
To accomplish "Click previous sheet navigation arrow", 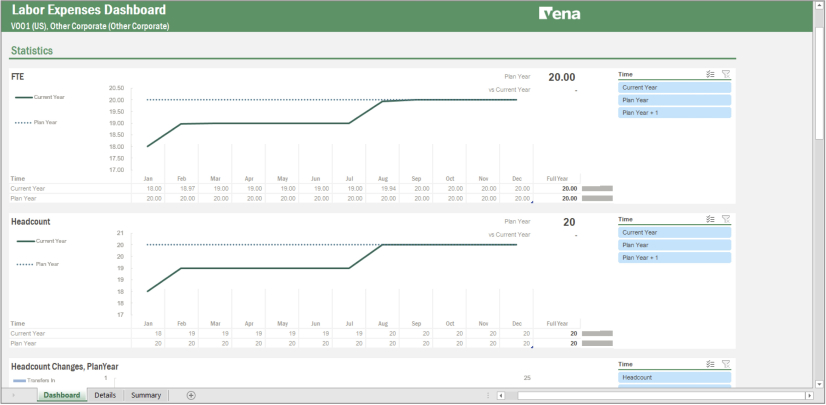I will coord(13,396).
